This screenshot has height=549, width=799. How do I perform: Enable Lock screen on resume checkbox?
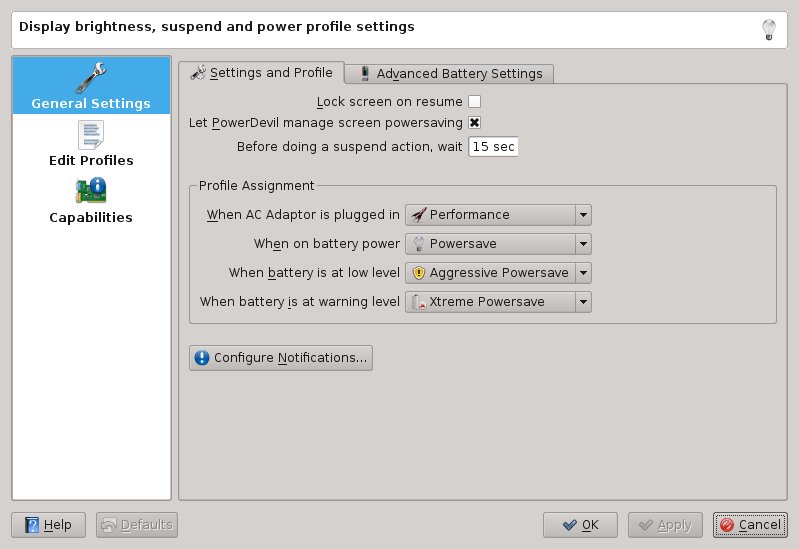click(475, 101)
